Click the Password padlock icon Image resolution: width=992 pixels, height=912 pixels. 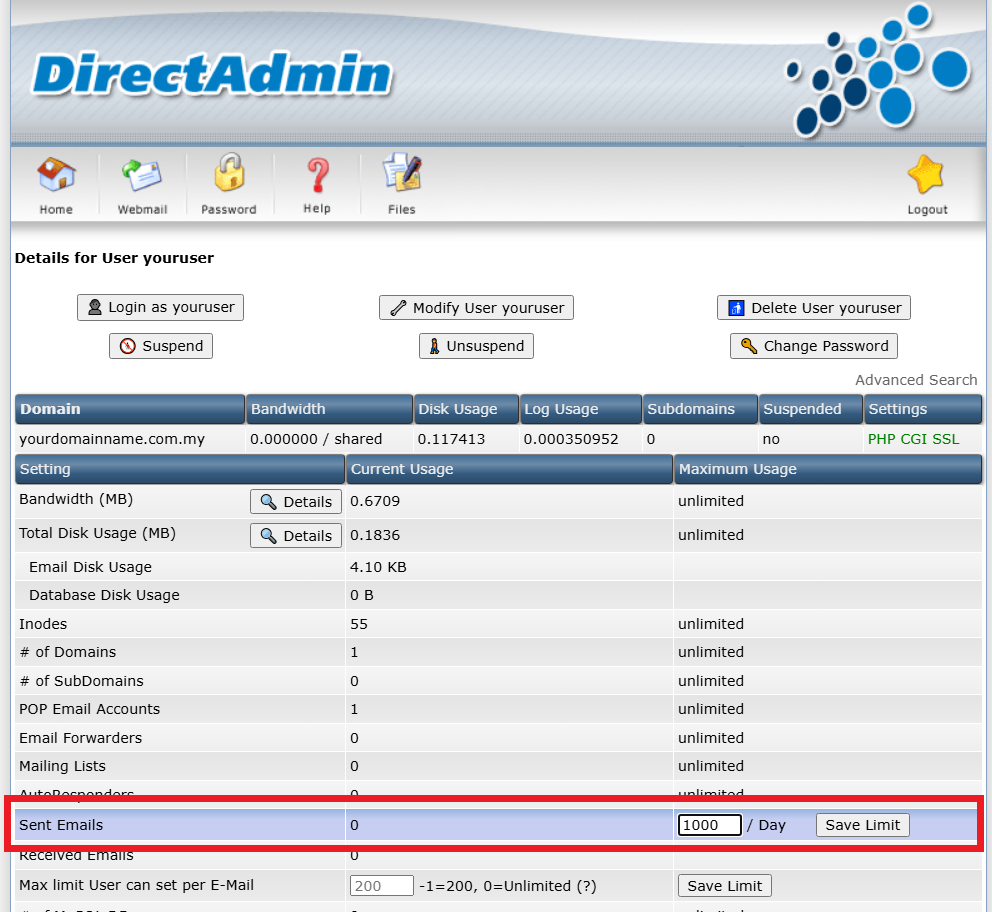tap(229, 172)
